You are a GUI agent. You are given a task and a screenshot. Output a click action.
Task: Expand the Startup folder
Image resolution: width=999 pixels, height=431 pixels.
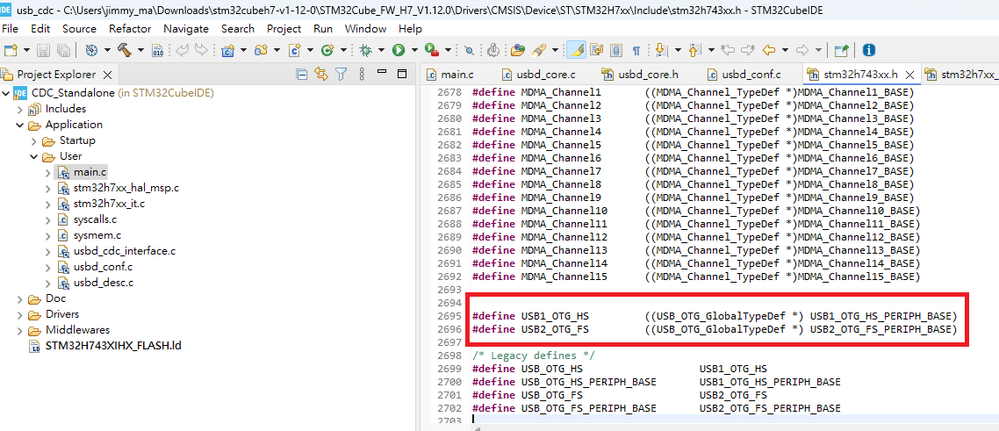[34, 141]
